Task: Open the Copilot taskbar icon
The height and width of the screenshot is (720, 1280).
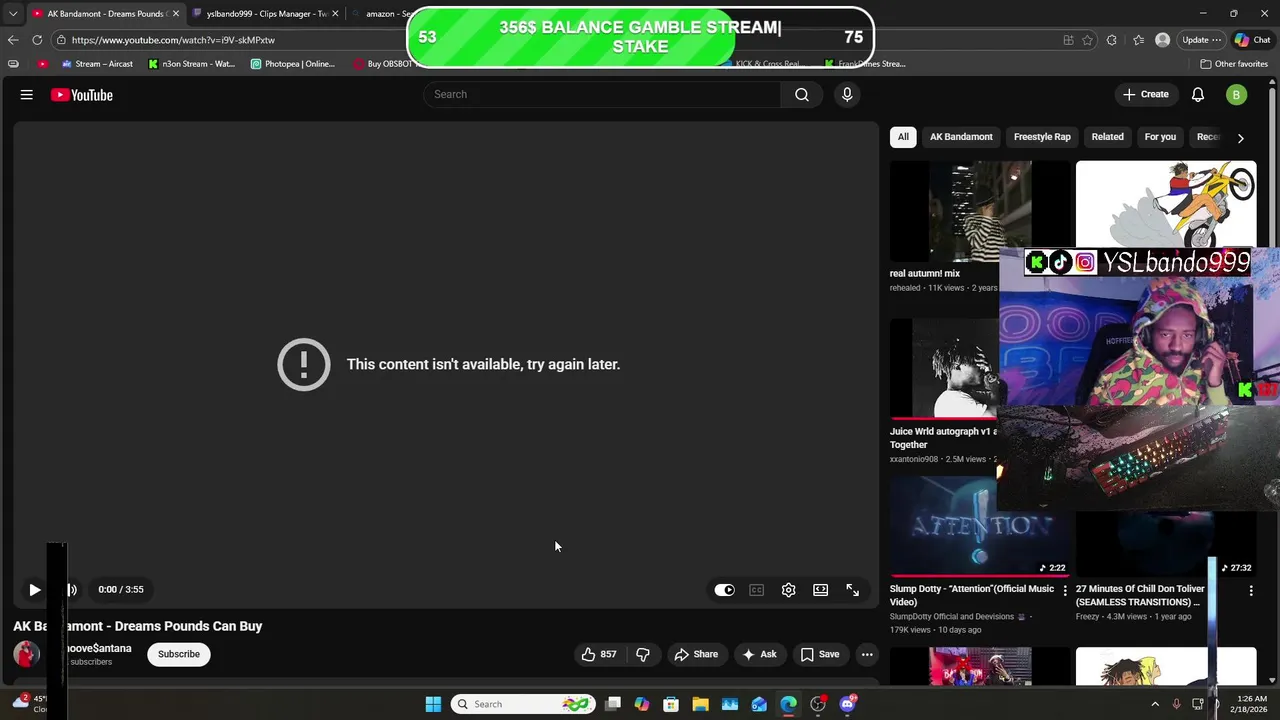Action: (x=642, y=704)
